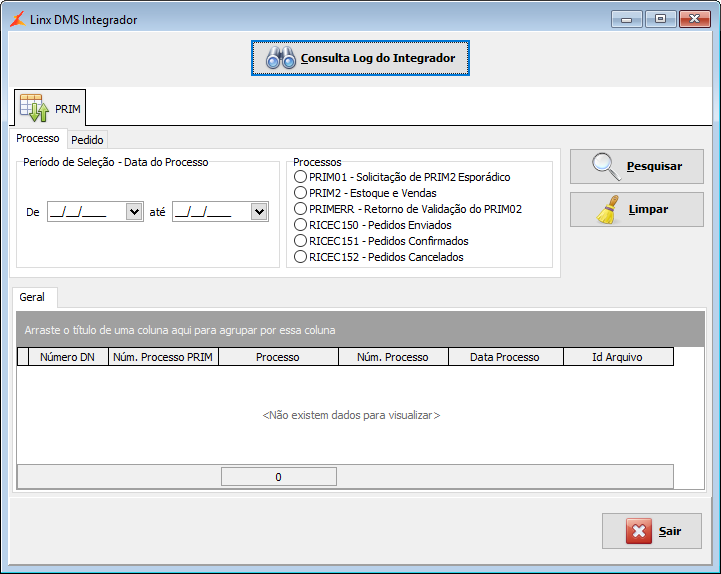This screenshot has height=574, width=721.
Task: Click the footer count cell showing 0
Action: coord(279,477)
